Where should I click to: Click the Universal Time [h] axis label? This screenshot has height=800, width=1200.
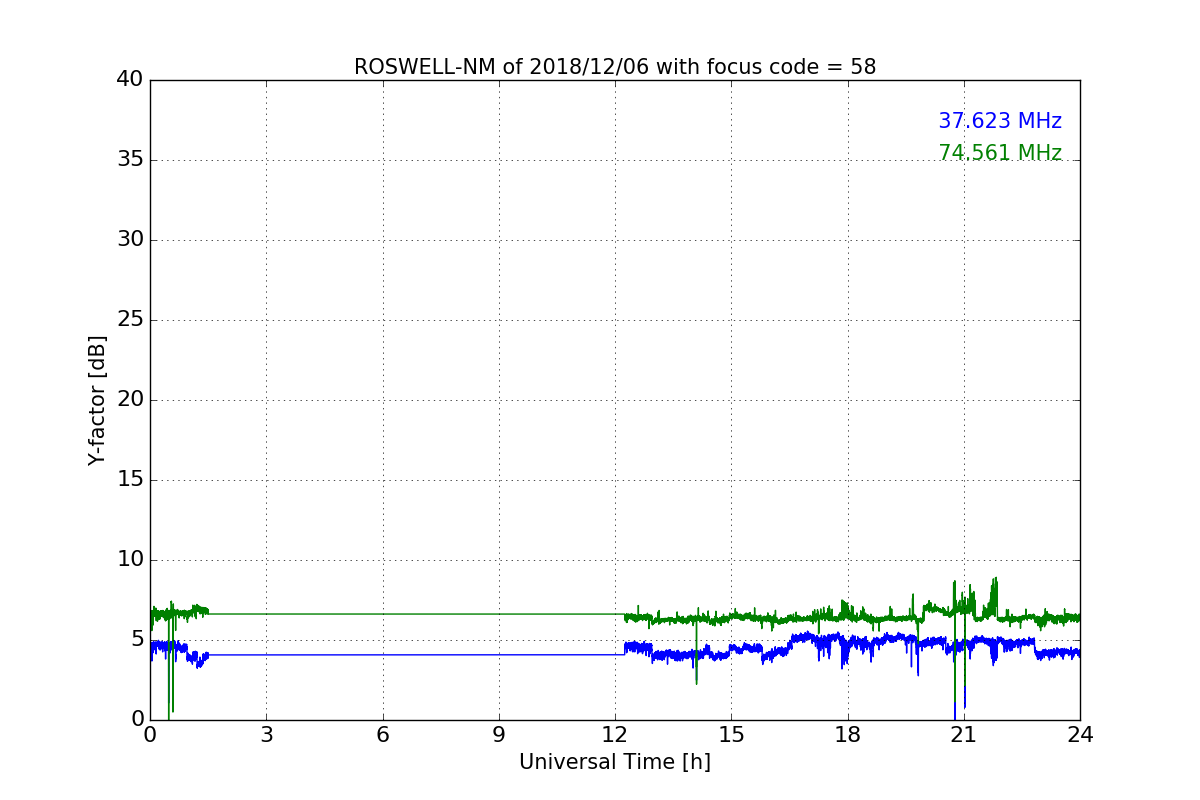(x=615, y=762)
